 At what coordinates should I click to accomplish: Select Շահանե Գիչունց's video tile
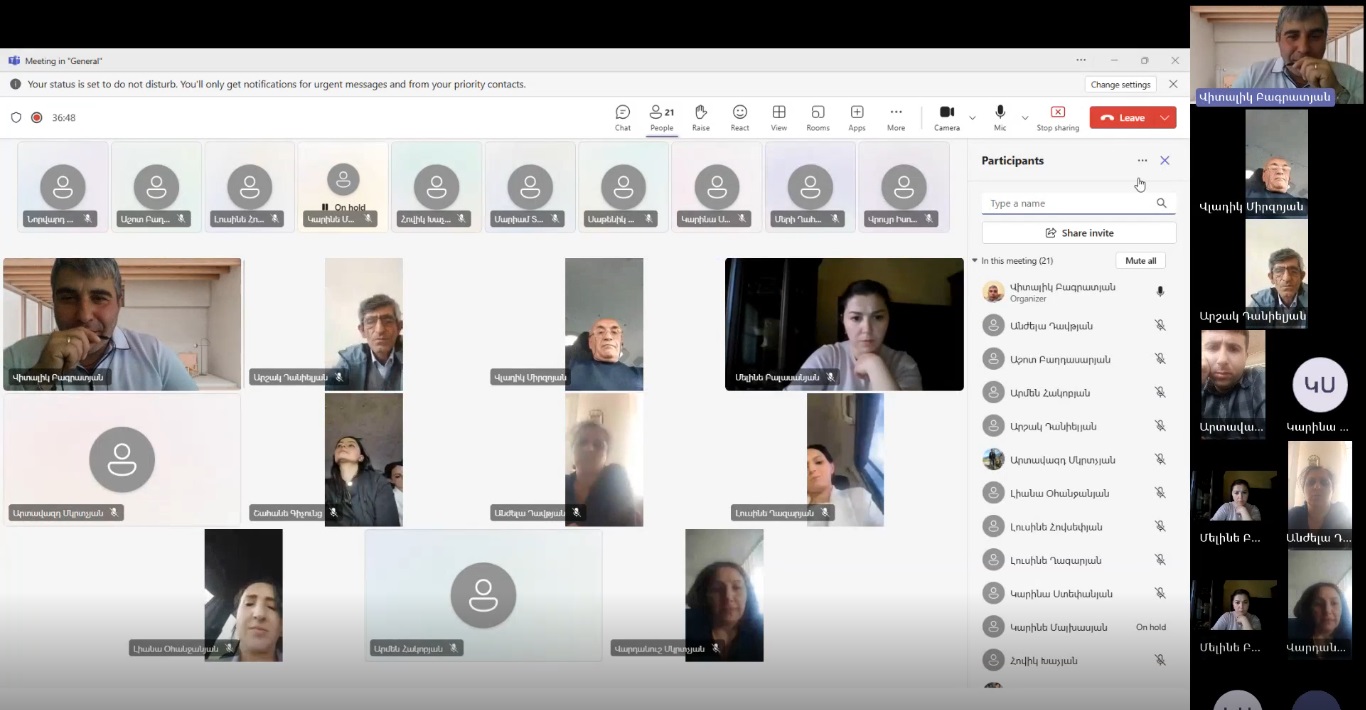pos(363,459)
